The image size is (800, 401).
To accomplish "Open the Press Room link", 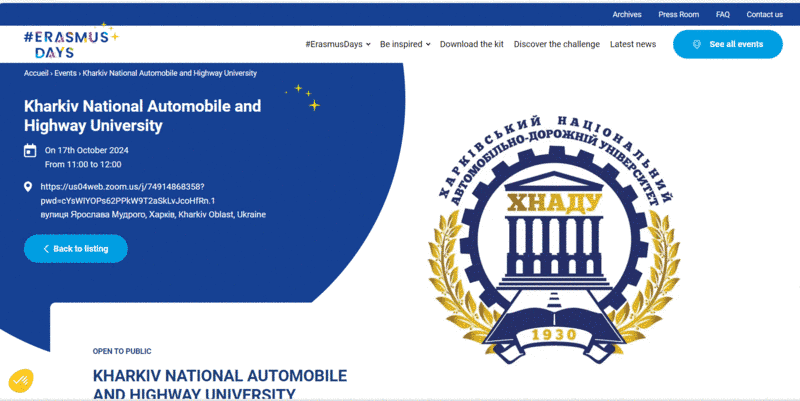I will coord(679,14).
